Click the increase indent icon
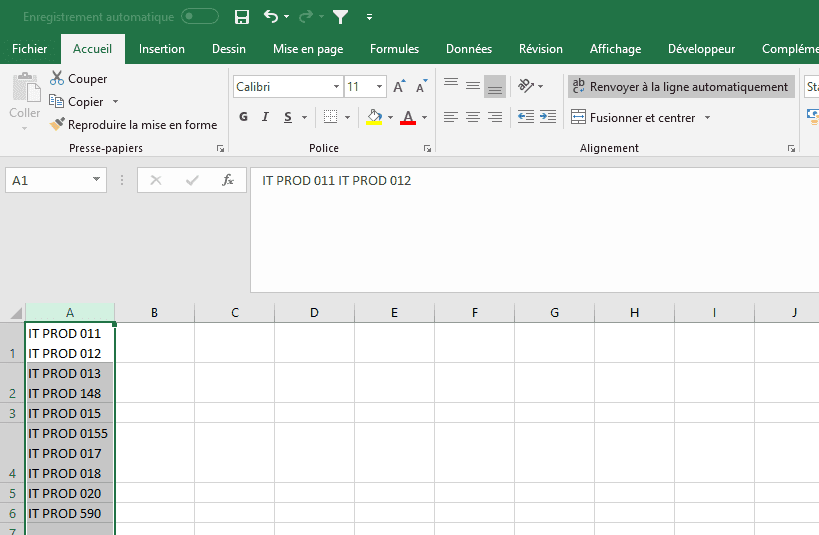 (547, 118)
